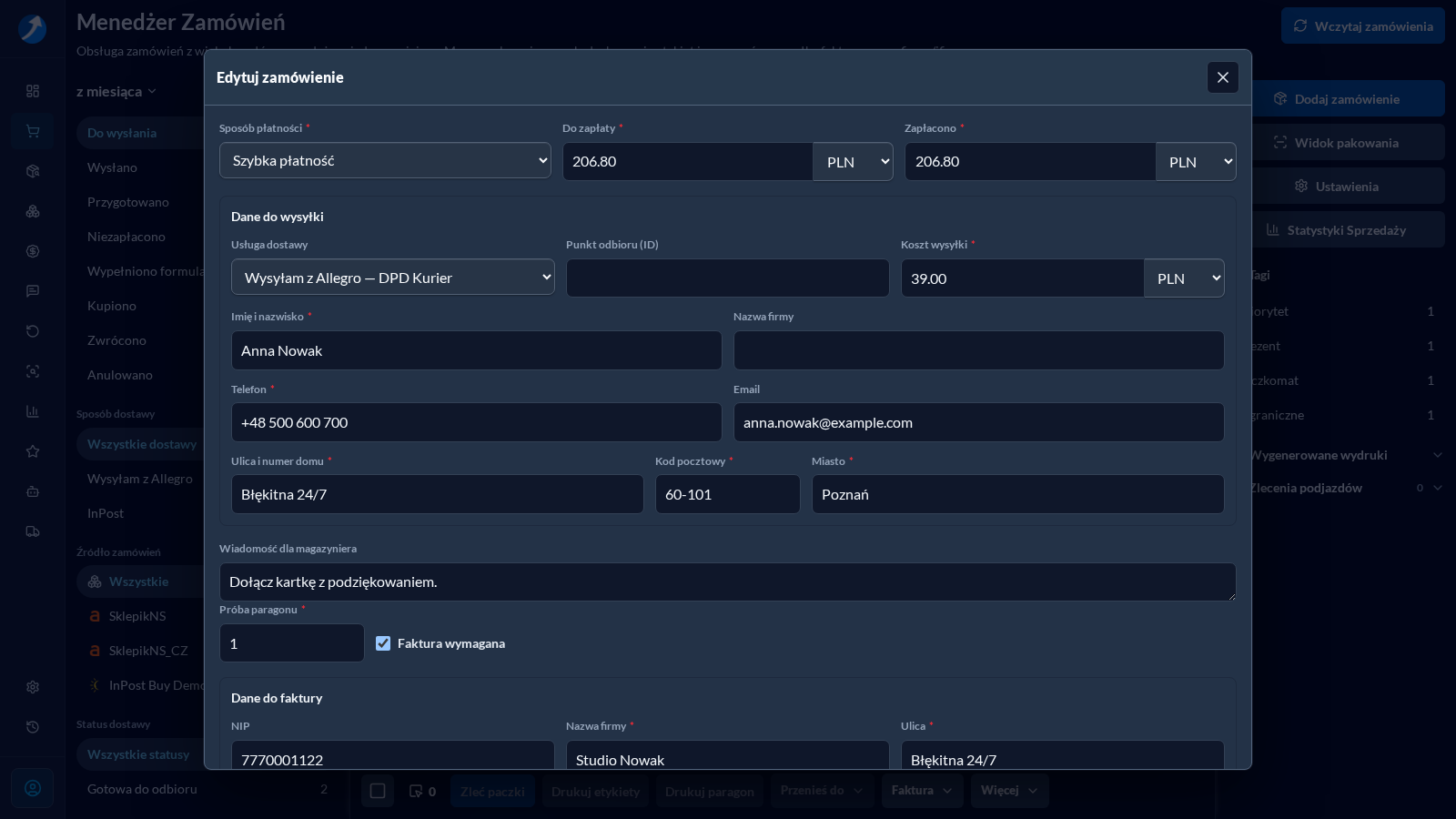Change currency for Do zapłaty
The image size is (1456, 819).
(x=853, y=162)
